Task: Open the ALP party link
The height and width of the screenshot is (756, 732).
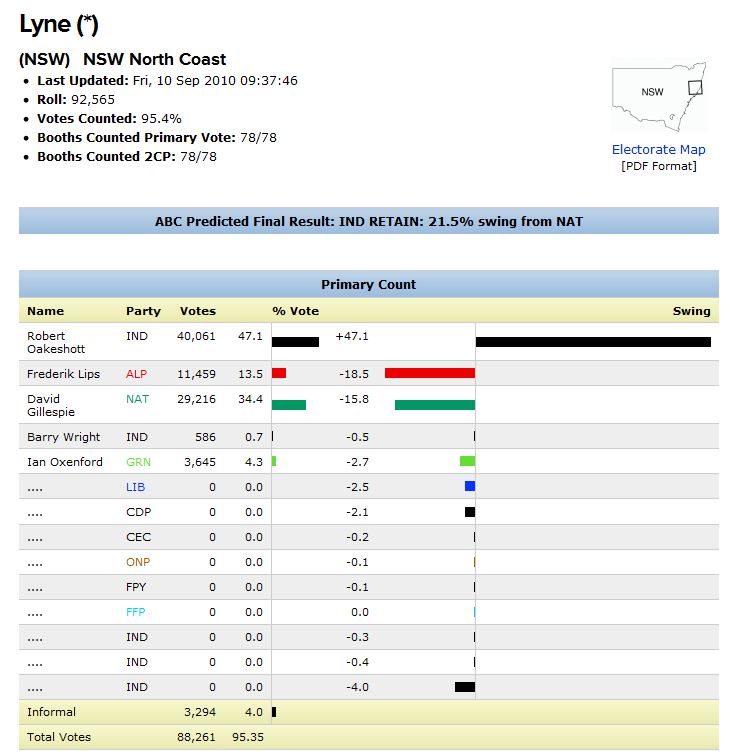Action: coord(137,374)
